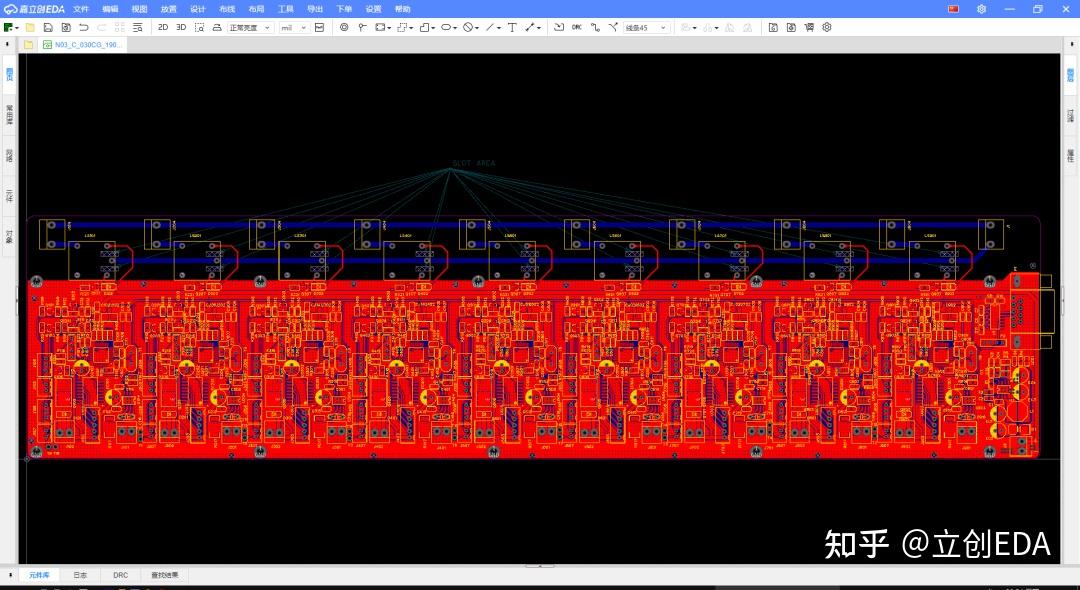
Task: Click the open folder toolbar icon
Action: pos(30,28)
